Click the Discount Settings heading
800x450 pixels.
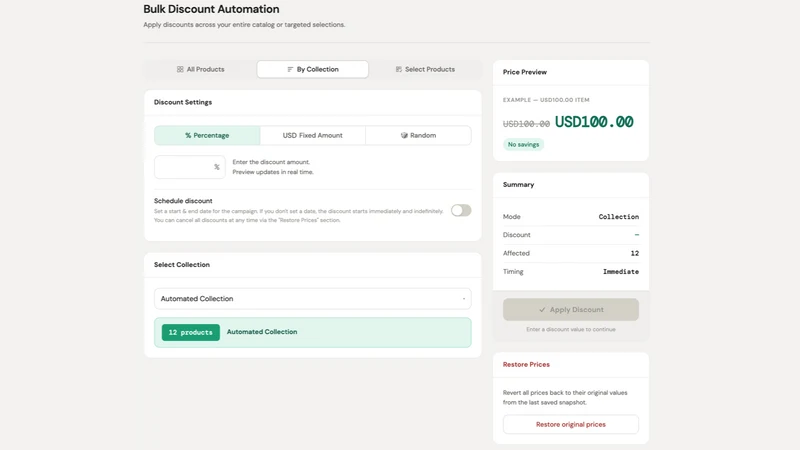(x=183, y=102)
